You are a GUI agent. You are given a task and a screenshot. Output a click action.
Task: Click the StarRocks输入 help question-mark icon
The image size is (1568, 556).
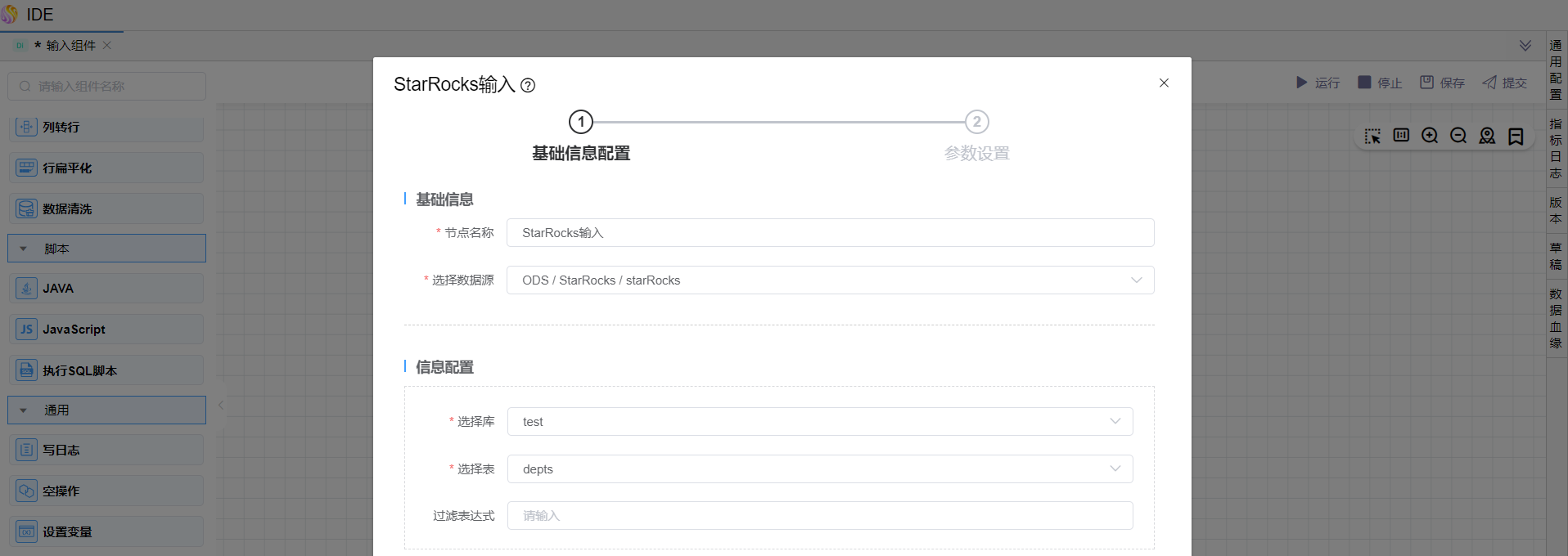(528, 85)
